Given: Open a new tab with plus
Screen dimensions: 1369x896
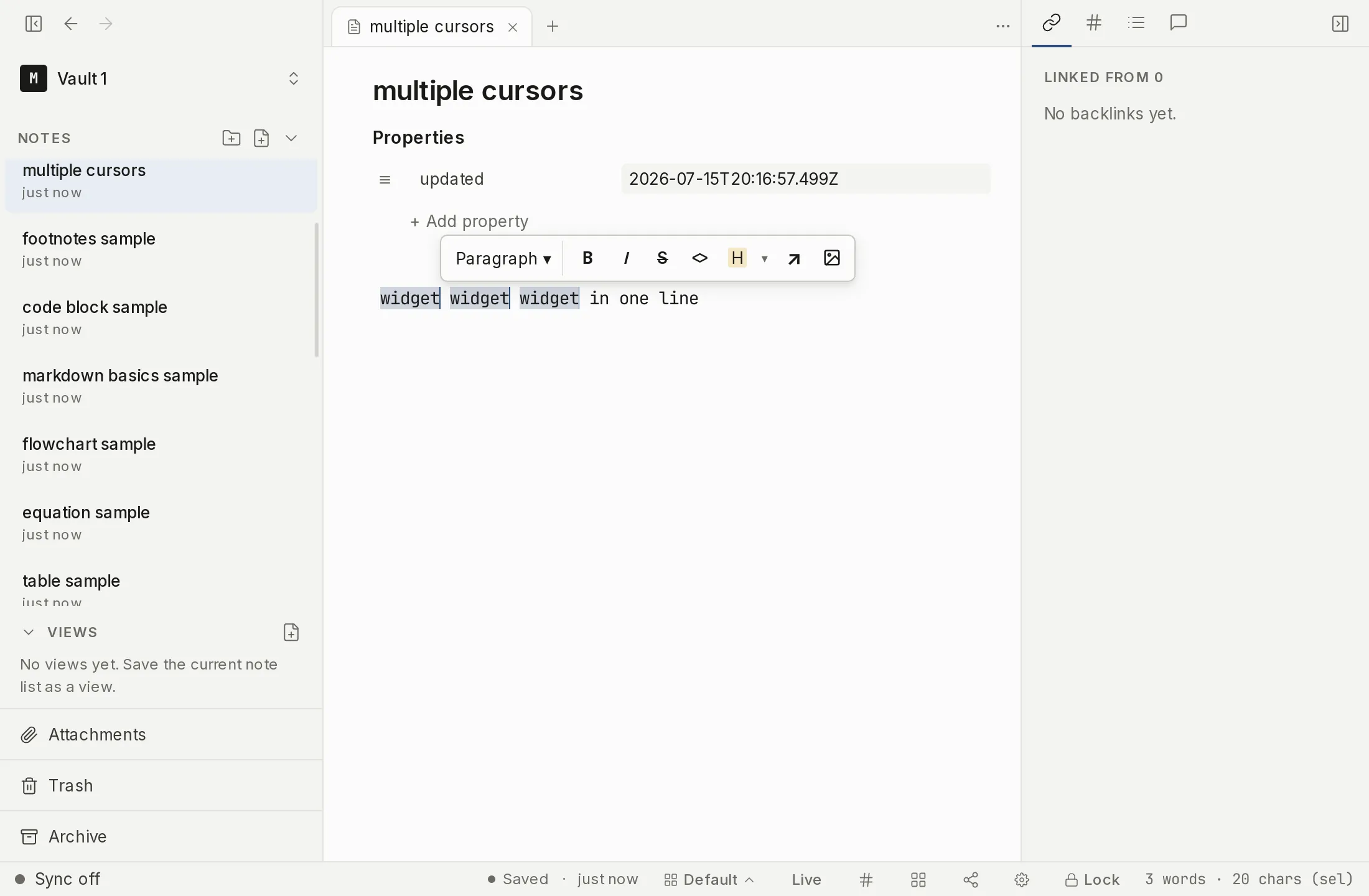Looking at the screenshot, I should point(553,26).
